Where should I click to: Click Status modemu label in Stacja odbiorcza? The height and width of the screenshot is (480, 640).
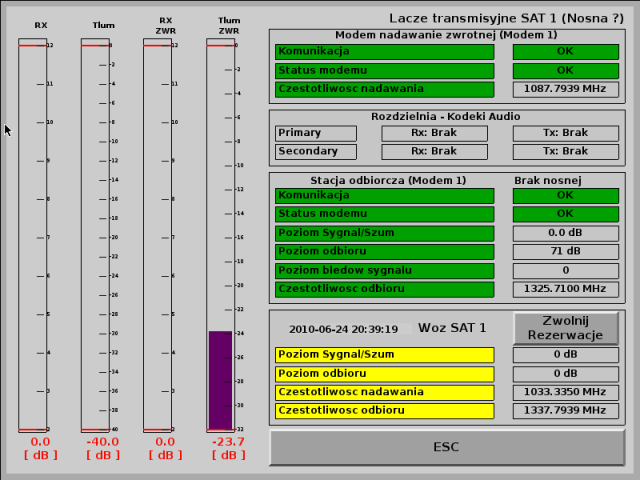click(384, 214)
